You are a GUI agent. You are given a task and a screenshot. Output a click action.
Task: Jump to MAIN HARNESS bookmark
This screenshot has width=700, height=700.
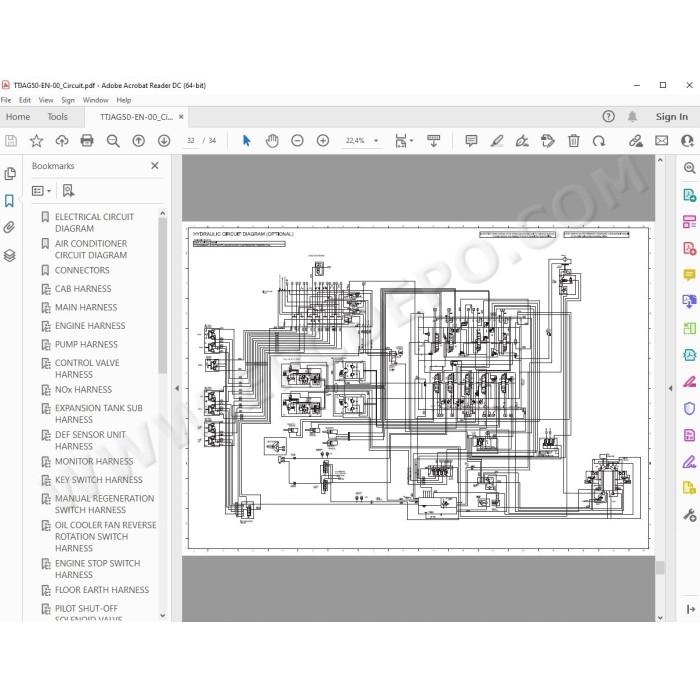[x=86, y=307]
